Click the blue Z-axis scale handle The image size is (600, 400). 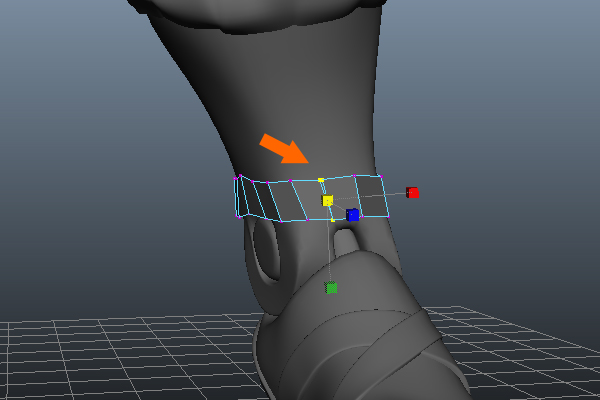pyautogui.click(x=352, y=215)
